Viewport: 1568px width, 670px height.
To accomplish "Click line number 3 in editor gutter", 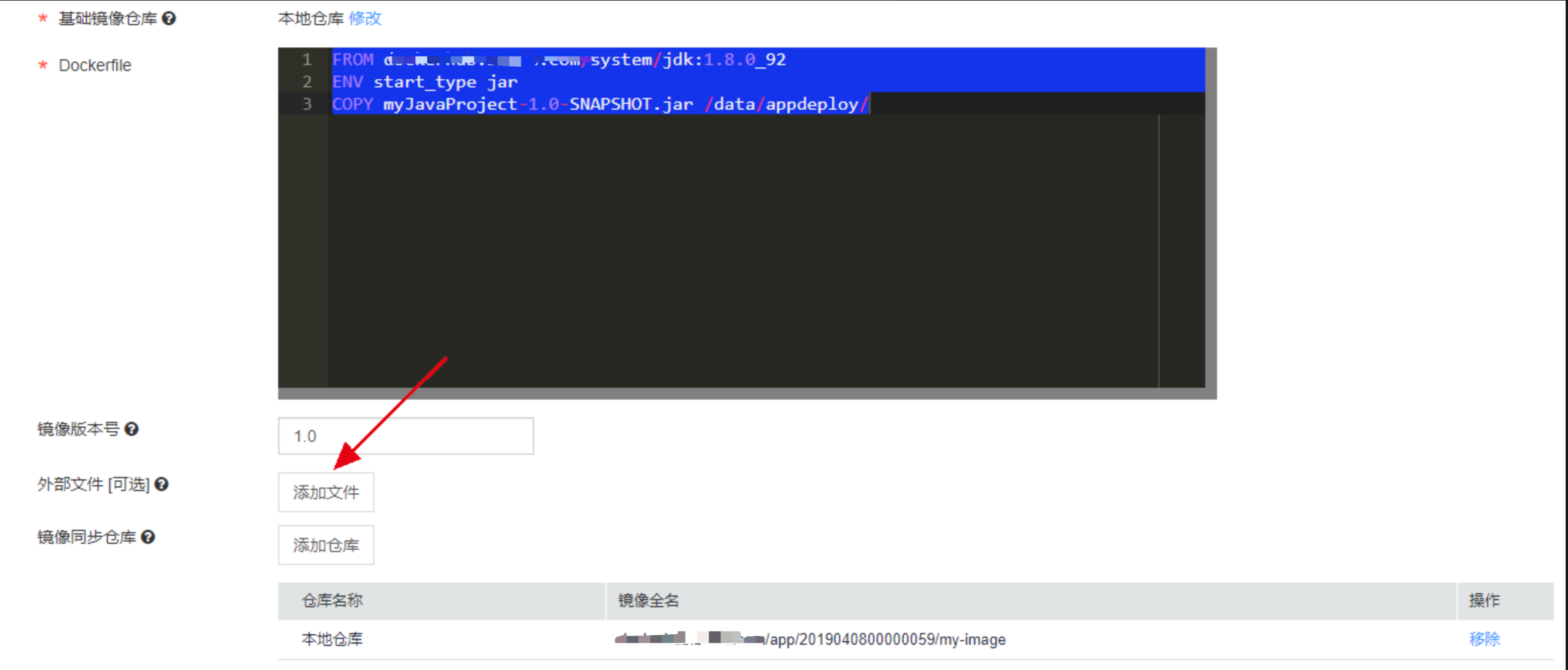I will pyautogui.click(x=307, y=104).
